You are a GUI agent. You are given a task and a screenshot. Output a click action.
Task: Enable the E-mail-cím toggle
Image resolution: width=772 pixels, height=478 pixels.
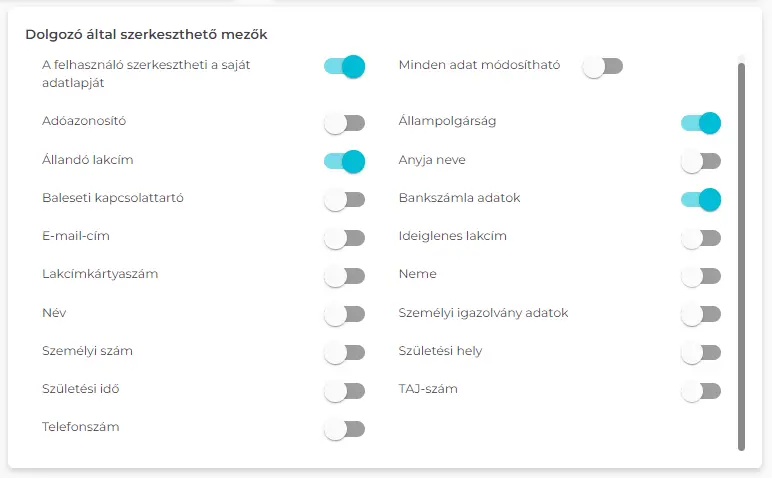pos(344,238)
